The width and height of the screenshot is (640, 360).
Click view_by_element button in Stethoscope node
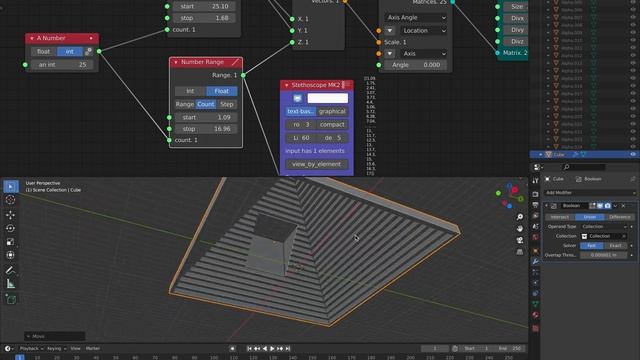317,164
